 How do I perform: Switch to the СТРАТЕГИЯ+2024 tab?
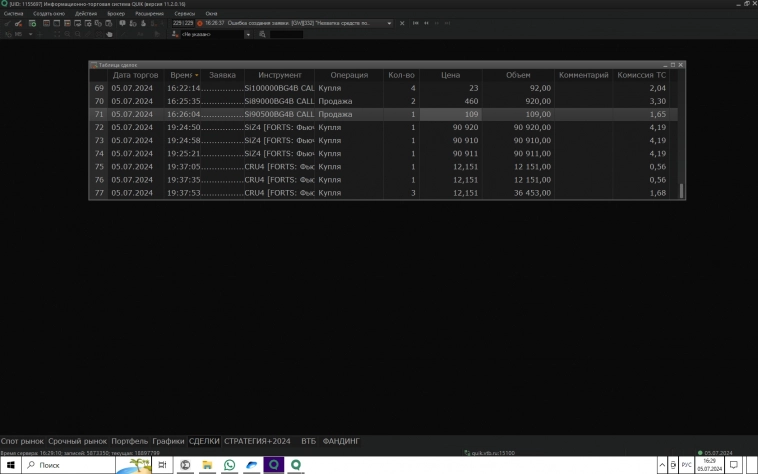tap(257, 441)
